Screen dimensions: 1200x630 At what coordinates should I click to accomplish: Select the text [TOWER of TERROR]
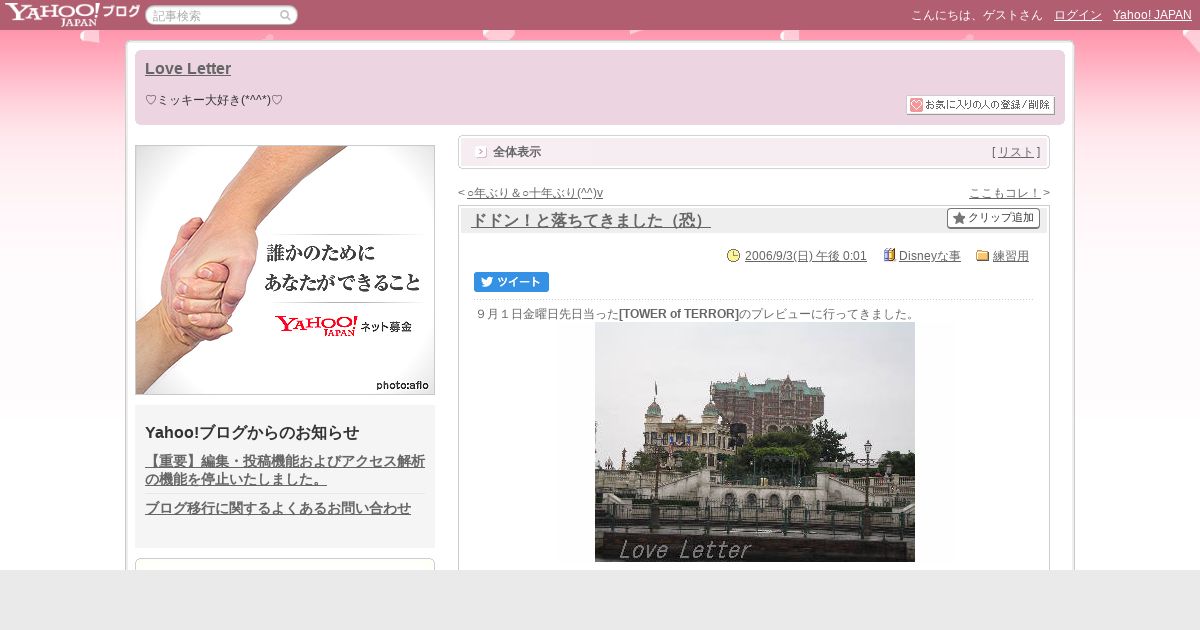click(x=679, y=314)
